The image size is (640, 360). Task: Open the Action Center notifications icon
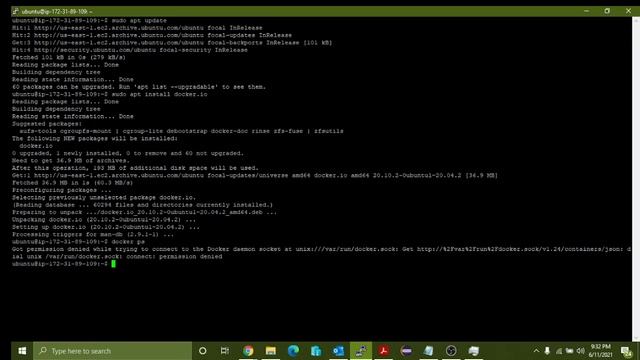[627, 351]
